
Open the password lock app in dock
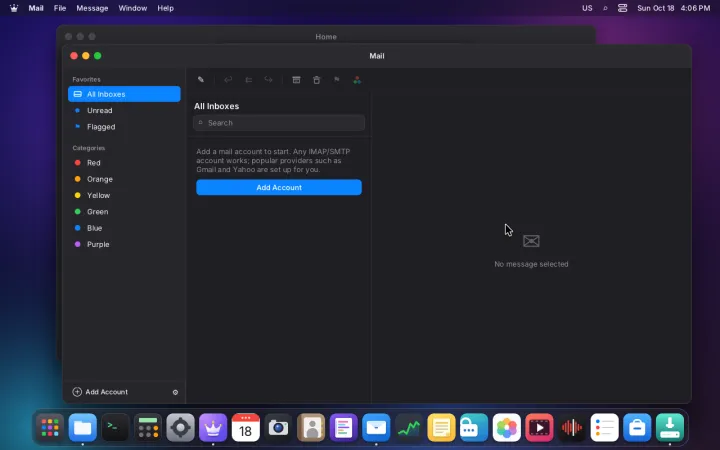coord(474,428)
